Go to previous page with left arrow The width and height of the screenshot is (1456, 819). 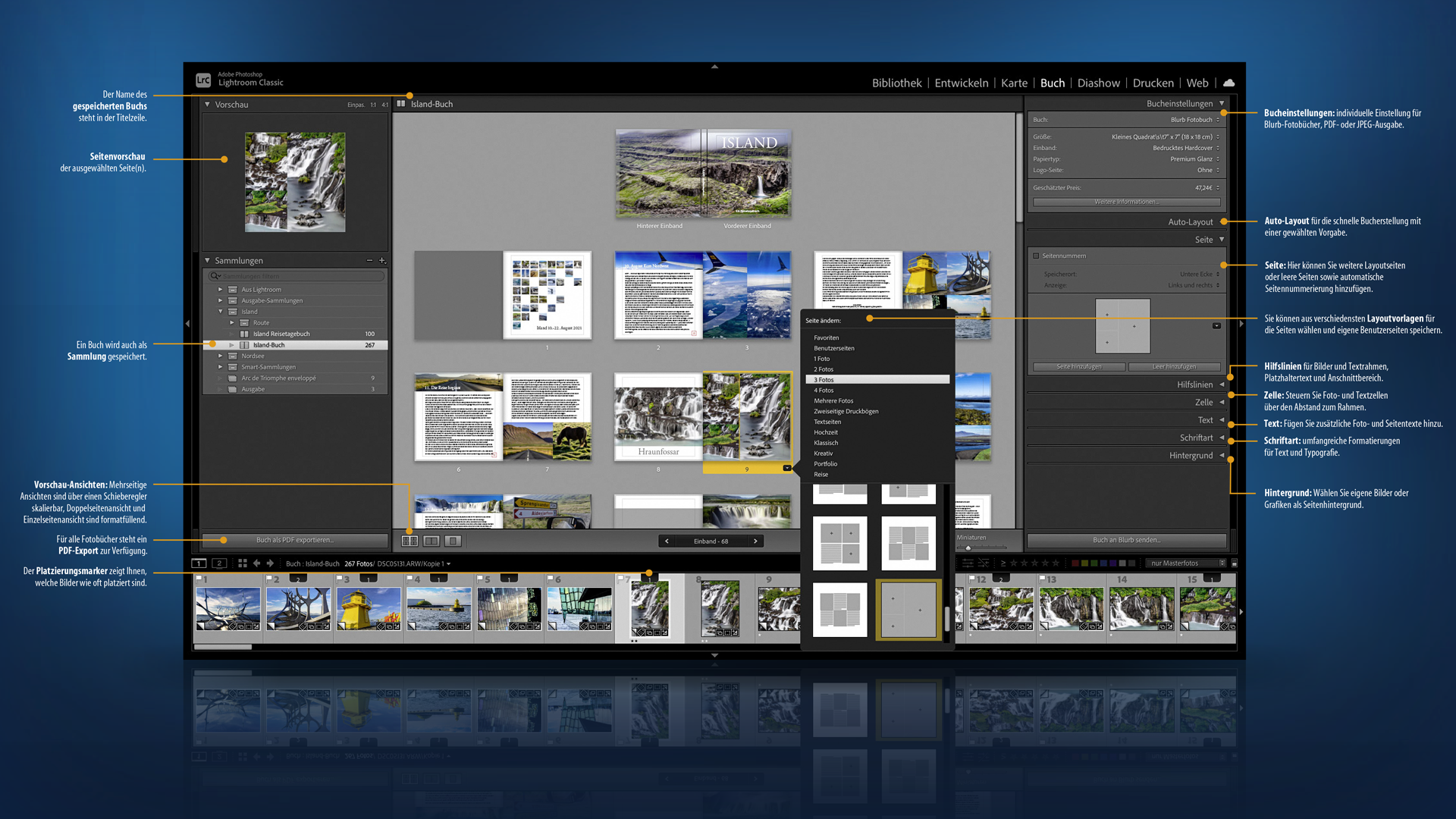(667, 541)
